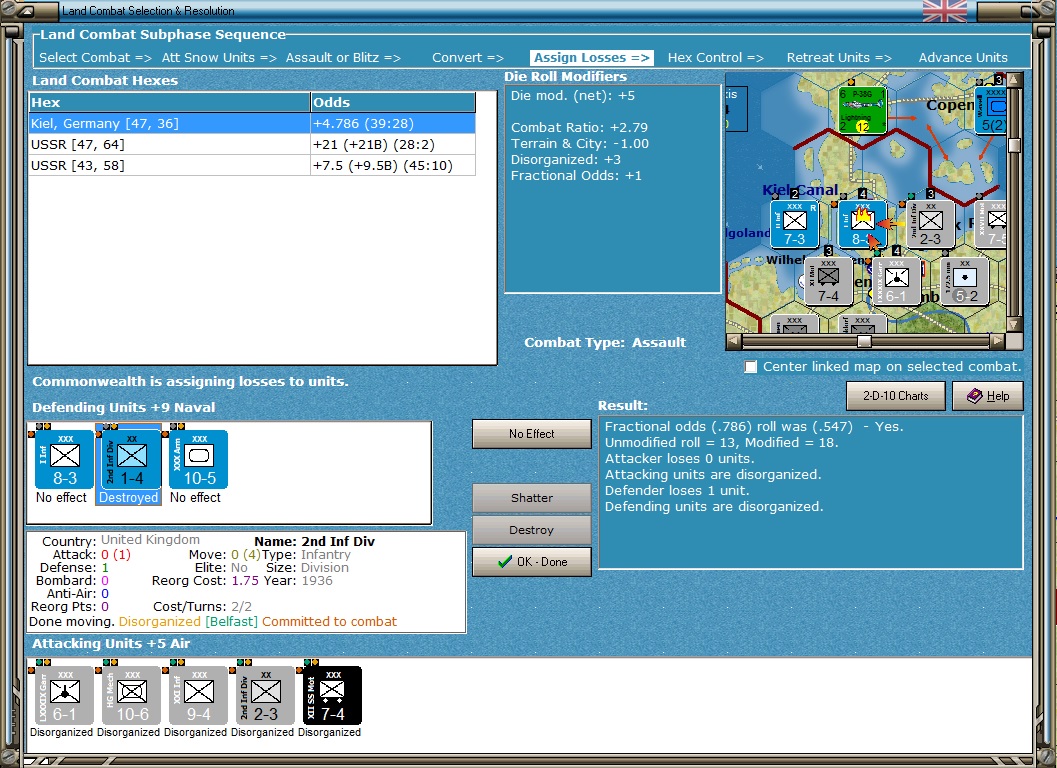
Task: Open the Help button
Action: tap(988, 396)
